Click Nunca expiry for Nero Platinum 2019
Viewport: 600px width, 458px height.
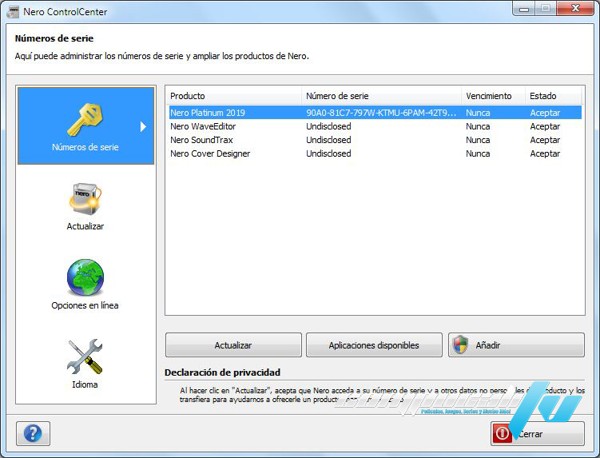pos(478,113)
